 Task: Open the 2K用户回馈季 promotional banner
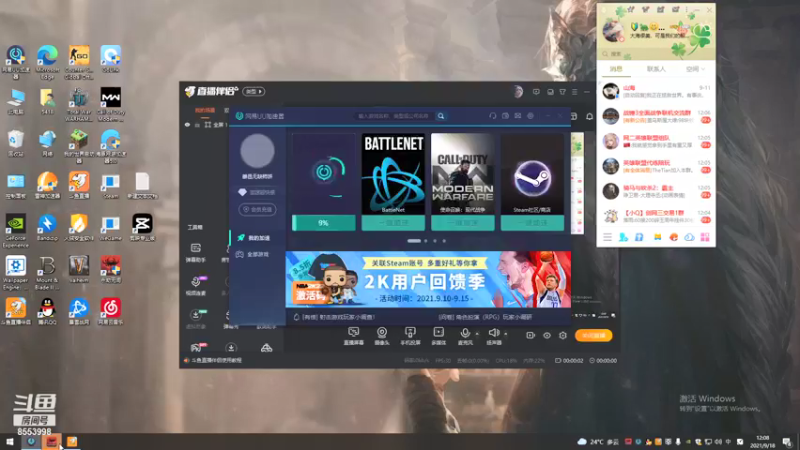428,279
